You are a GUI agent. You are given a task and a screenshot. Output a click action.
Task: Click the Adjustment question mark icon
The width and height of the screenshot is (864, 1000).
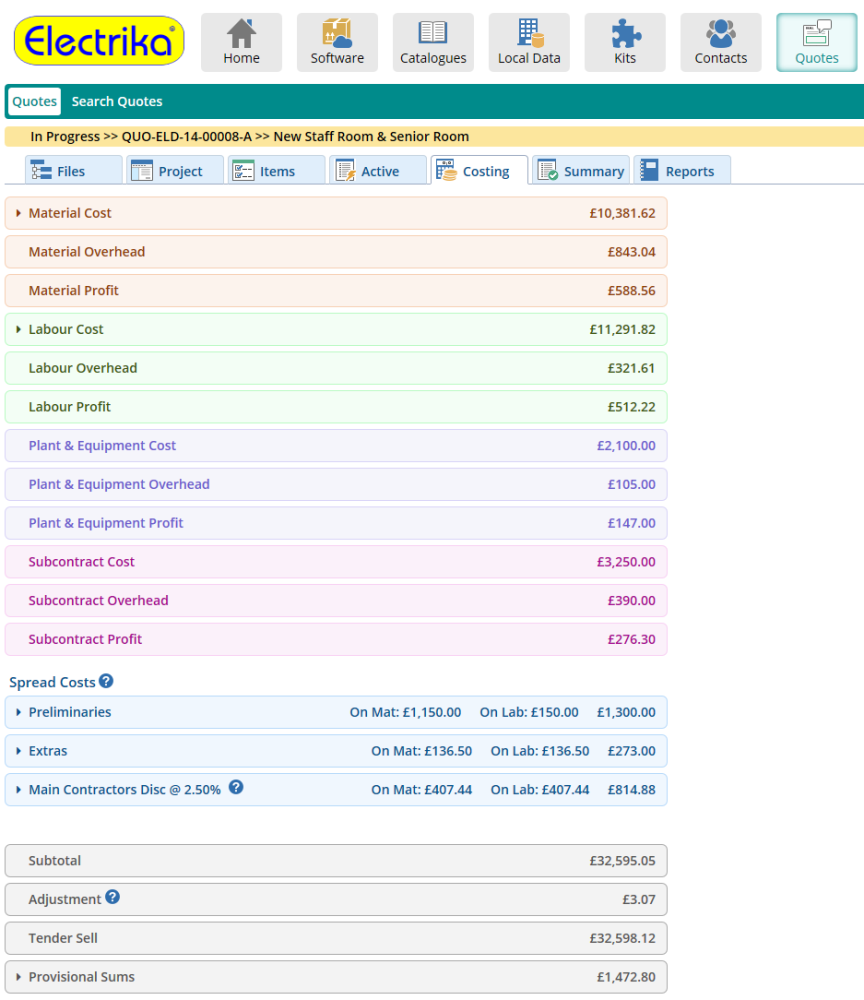click(112, 897)
